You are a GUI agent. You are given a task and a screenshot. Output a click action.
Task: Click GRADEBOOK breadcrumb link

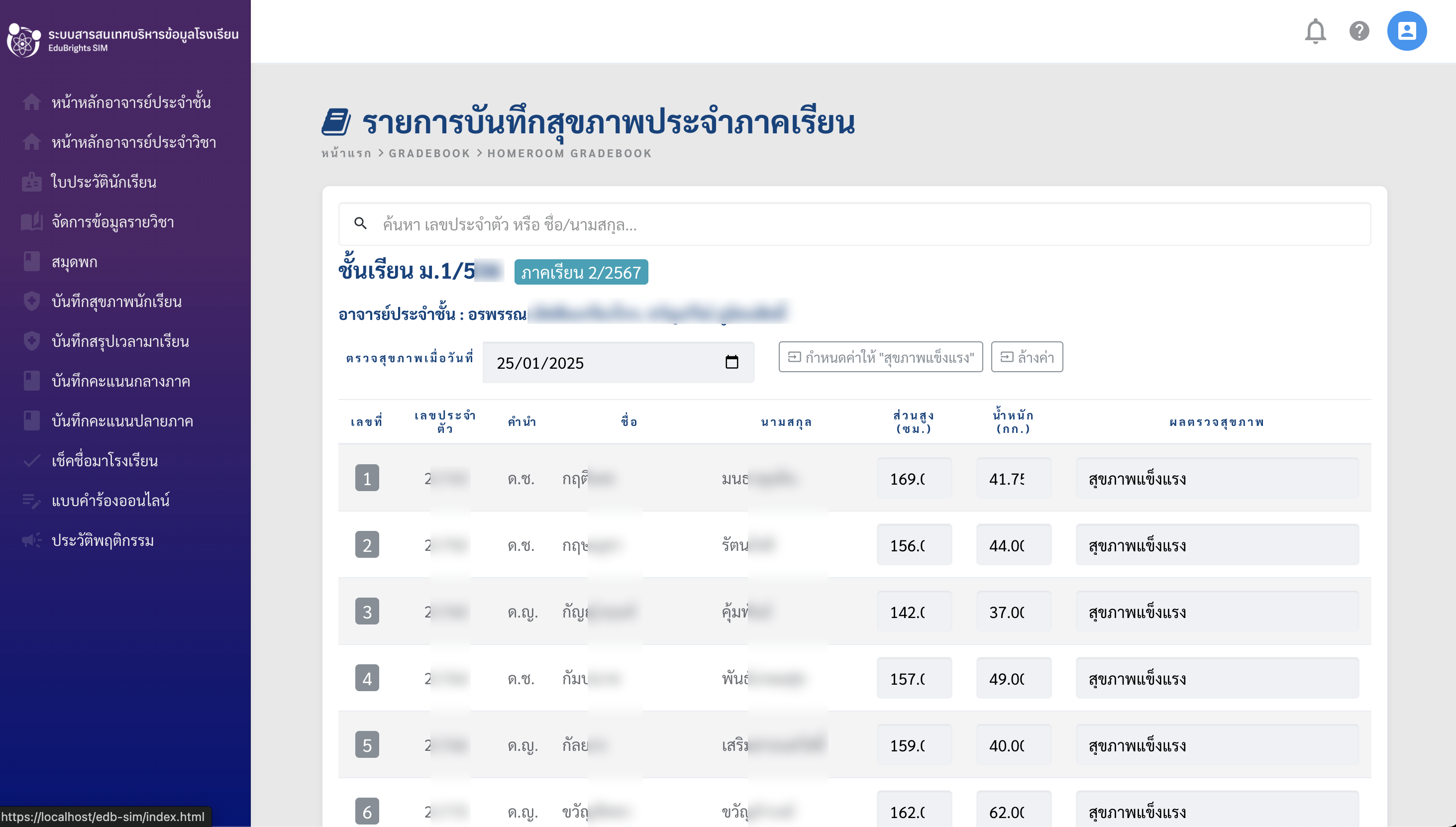click(429, 153)
